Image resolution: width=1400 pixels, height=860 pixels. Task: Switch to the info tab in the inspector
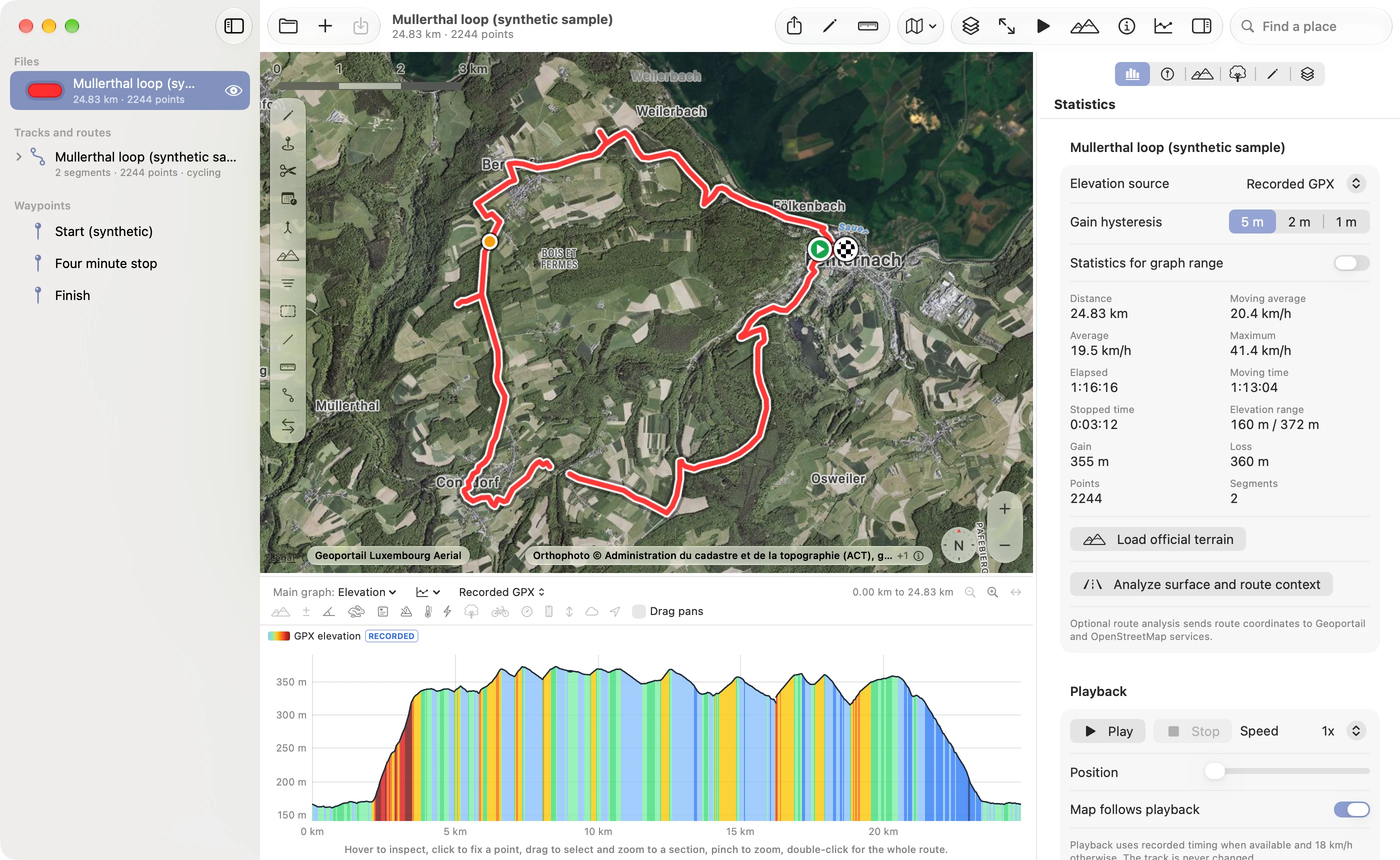coord(1167,74)
